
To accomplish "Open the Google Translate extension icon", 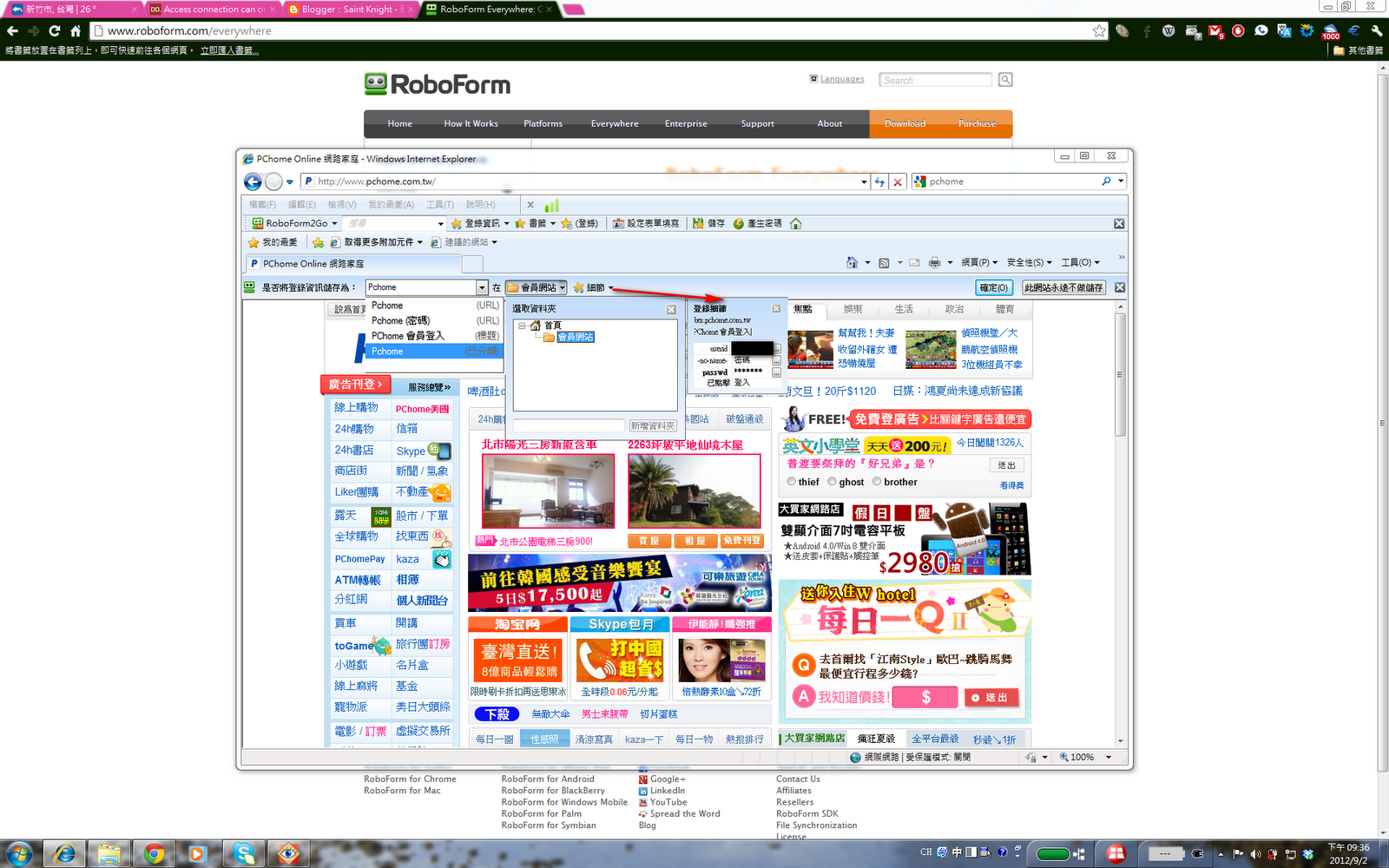I will click(1284, 31).
